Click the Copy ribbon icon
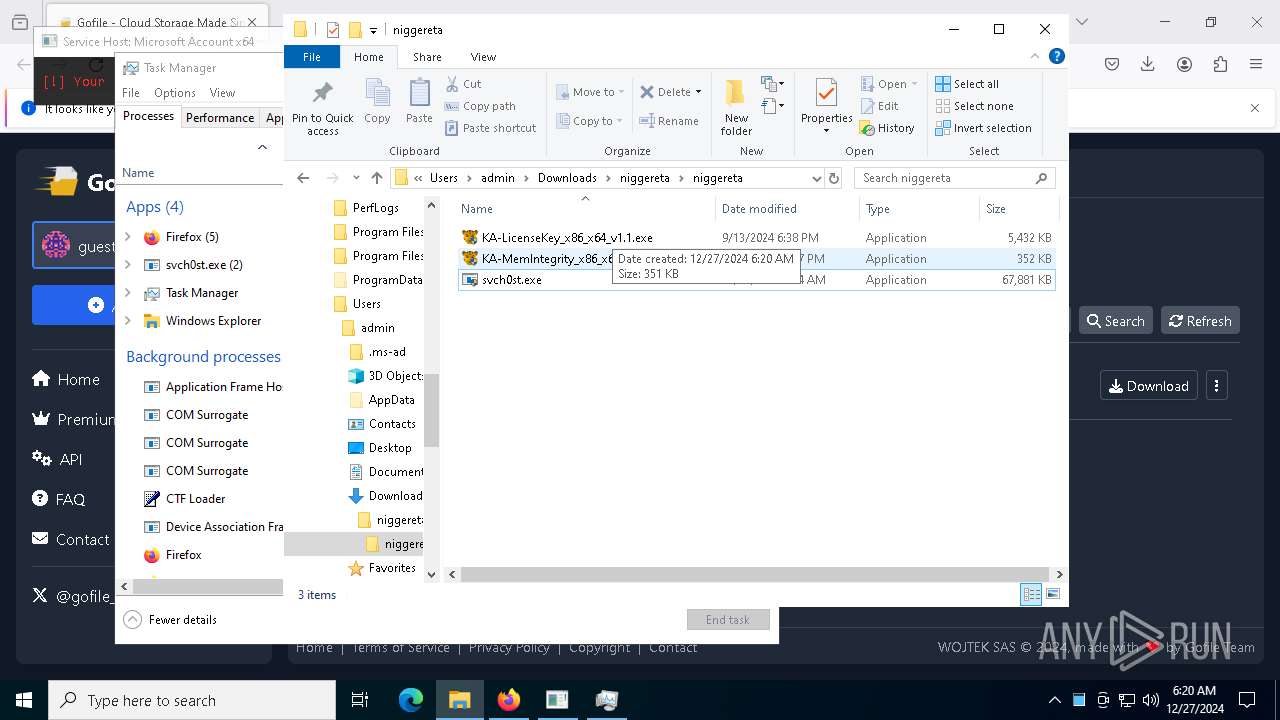The width and height of the screenshot is (1280, 720). 377,102
